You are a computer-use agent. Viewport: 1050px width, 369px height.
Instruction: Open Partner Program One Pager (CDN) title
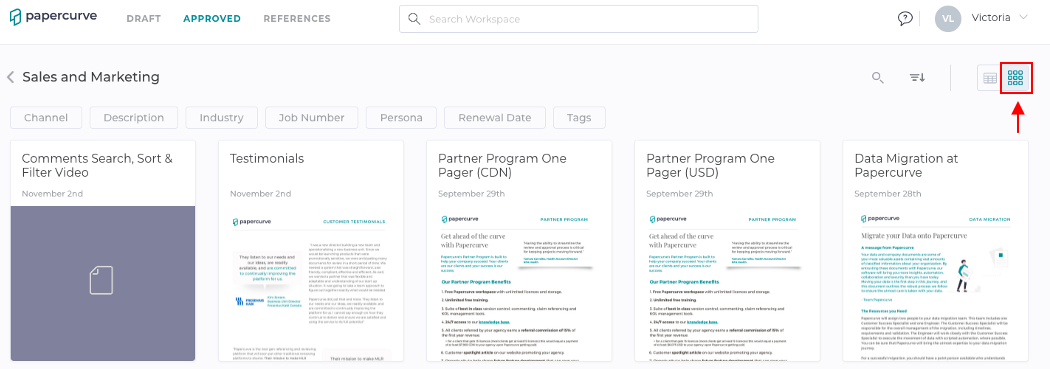coord(502,165)
